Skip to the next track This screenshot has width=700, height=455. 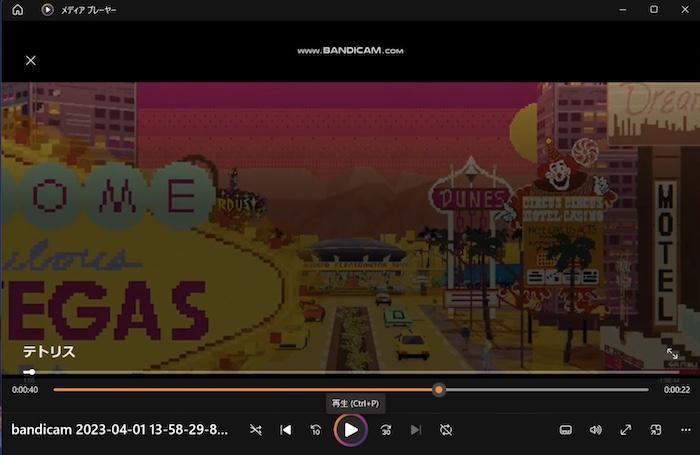click(x=416, y=430)
